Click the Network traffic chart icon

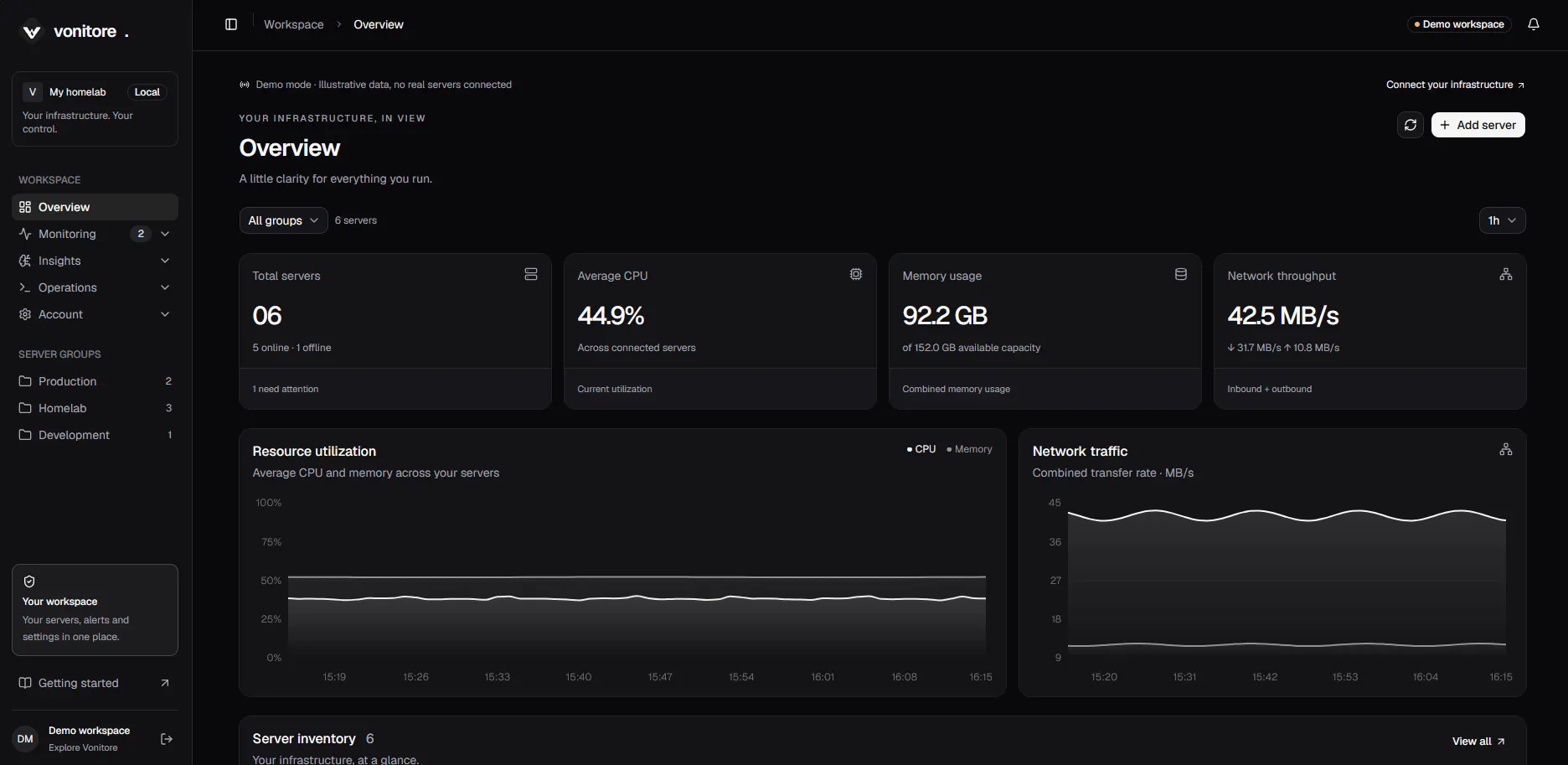point(1506,449)
